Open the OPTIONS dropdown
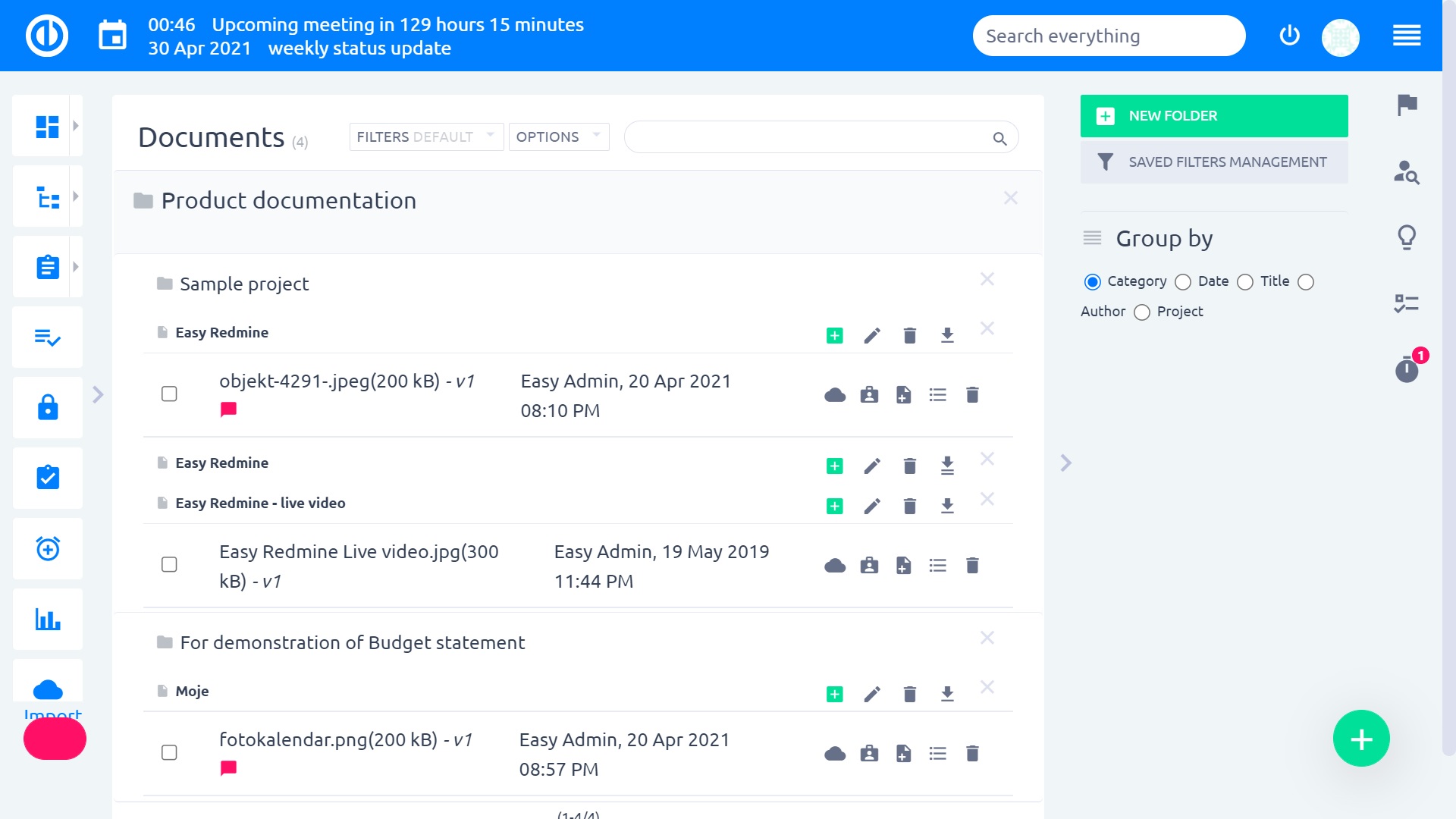Image resolution: width=1456 pixels, height=819 pixels. pyautogui.click(x=559, y=136)
